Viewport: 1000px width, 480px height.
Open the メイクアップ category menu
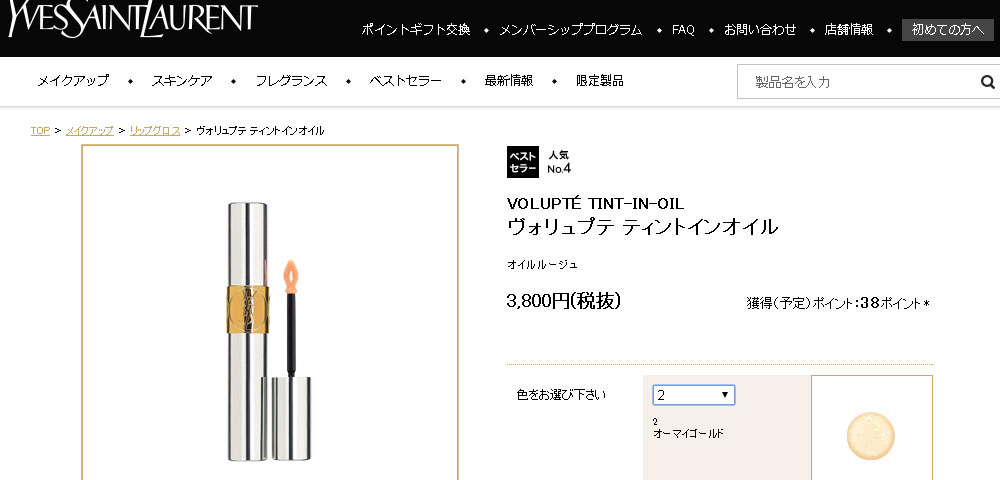click(x=73, y=81)
